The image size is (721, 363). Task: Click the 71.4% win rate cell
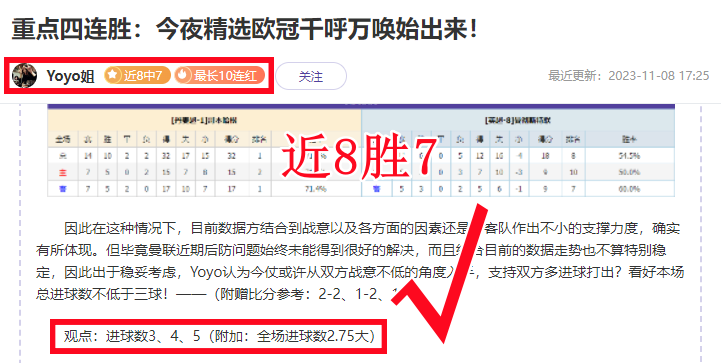tap(316, 189)
